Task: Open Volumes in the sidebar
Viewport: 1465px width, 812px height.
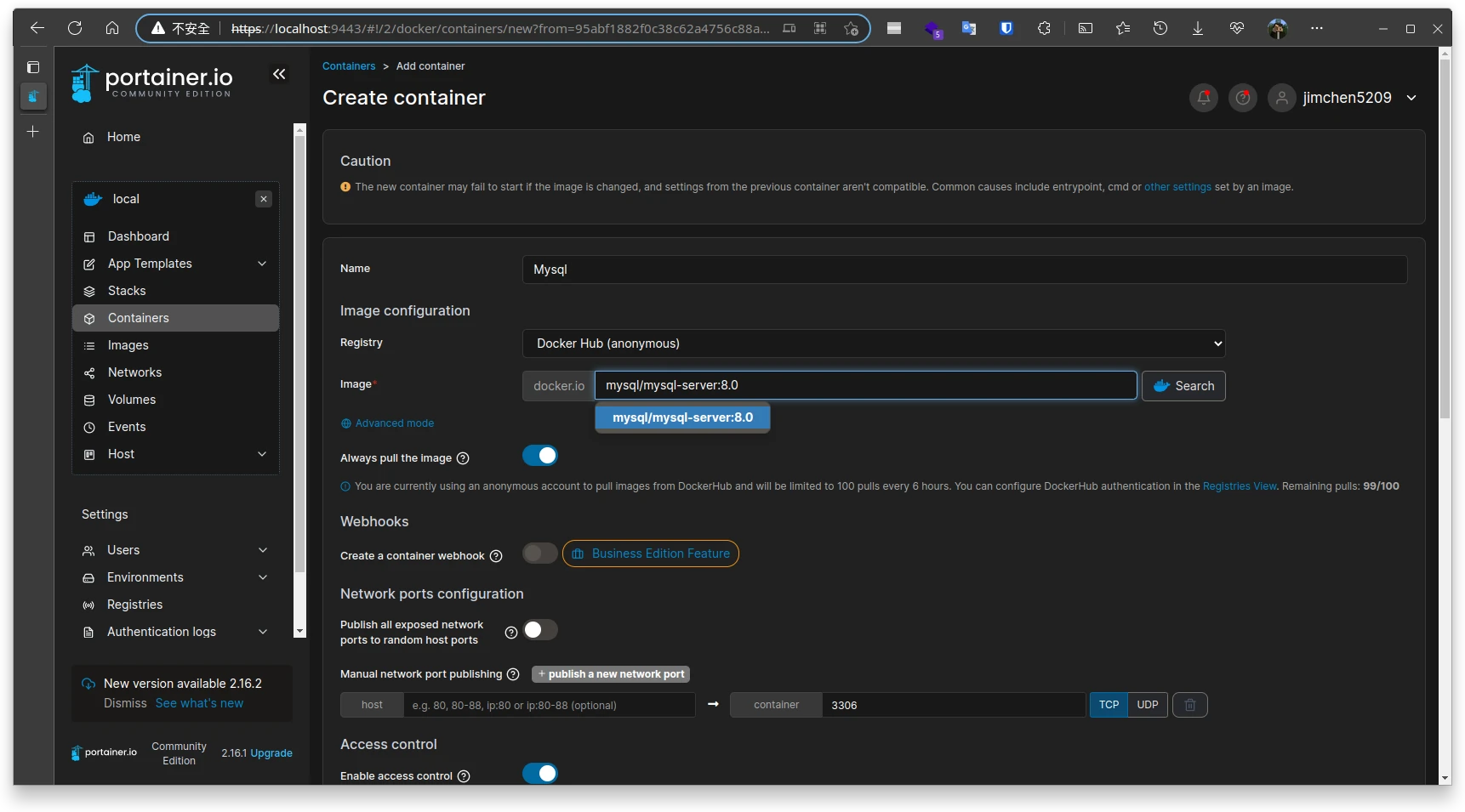Action: (x=131, y=400)
